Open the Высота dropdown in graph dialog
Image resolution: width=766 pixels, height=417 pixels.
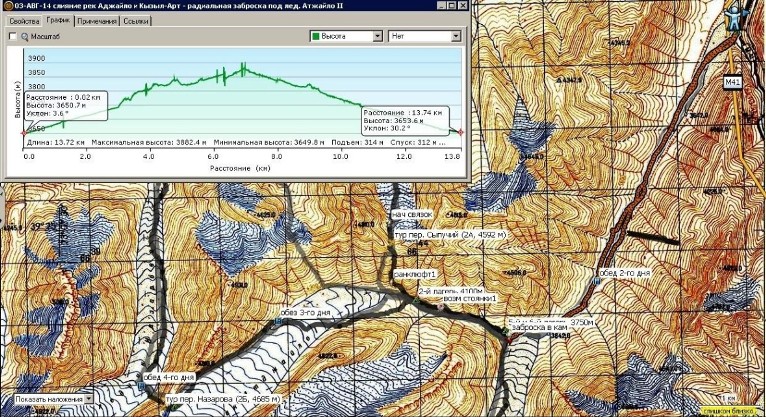377,36
